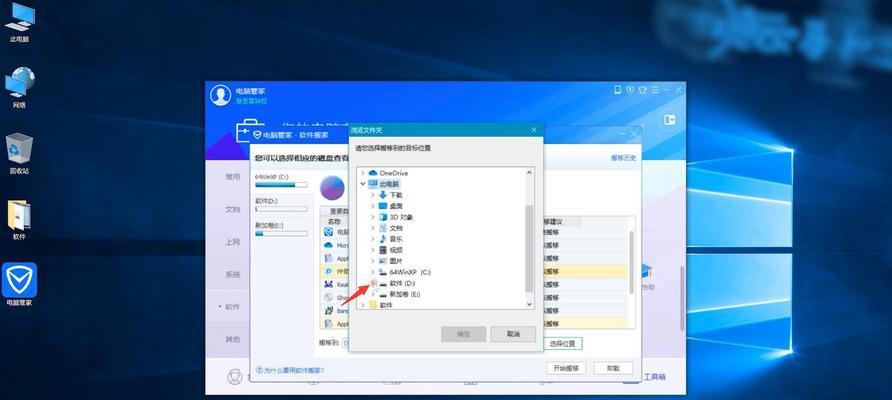The image size is (892, 400).
Task: Open 此电脑 desktop icon
Action: (x=19, y=22)
